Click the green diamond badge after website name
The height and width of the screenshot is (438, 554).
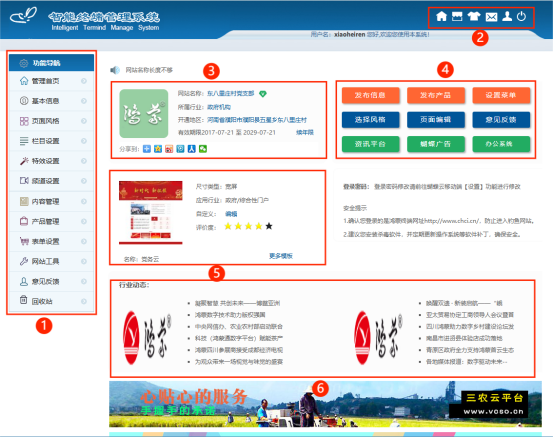(263, 94)
